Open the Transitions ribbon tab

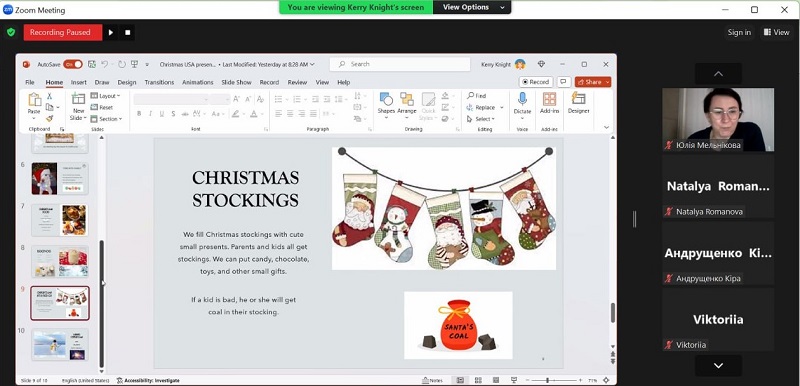pos(159,82)
